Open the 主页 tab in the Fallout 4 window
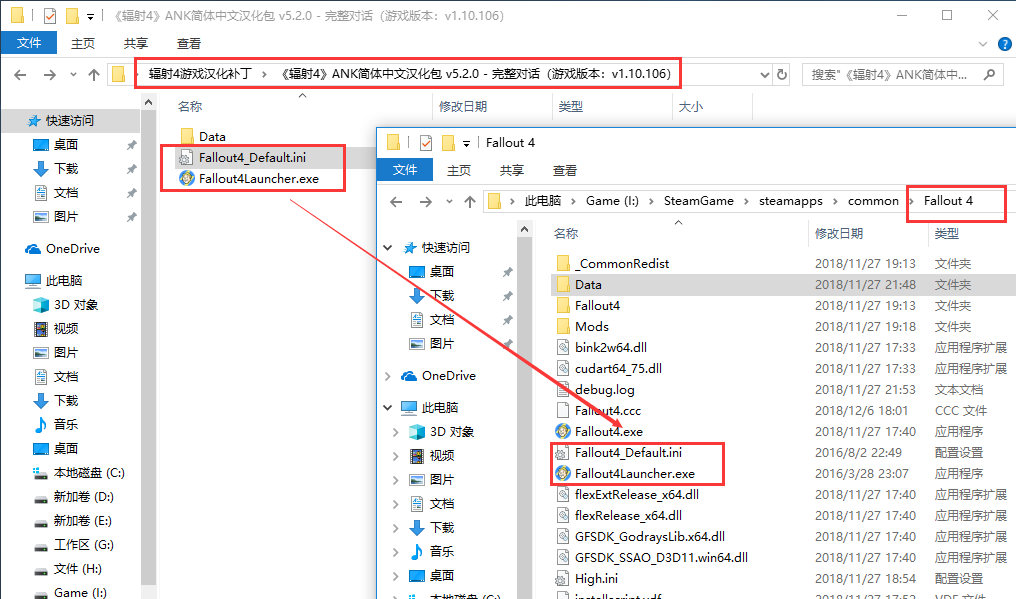This screenshot has height=599, width=1016. [x=459, y=170]
